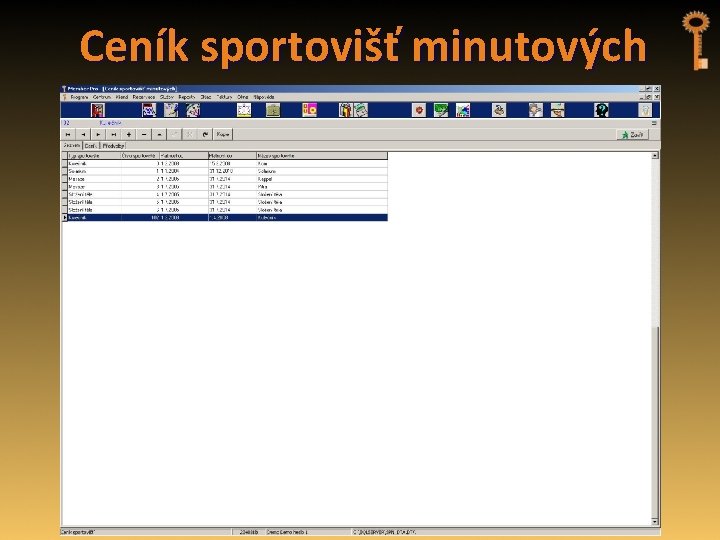Click the last column header of the table
720x540 pixels.
point(322,156)
